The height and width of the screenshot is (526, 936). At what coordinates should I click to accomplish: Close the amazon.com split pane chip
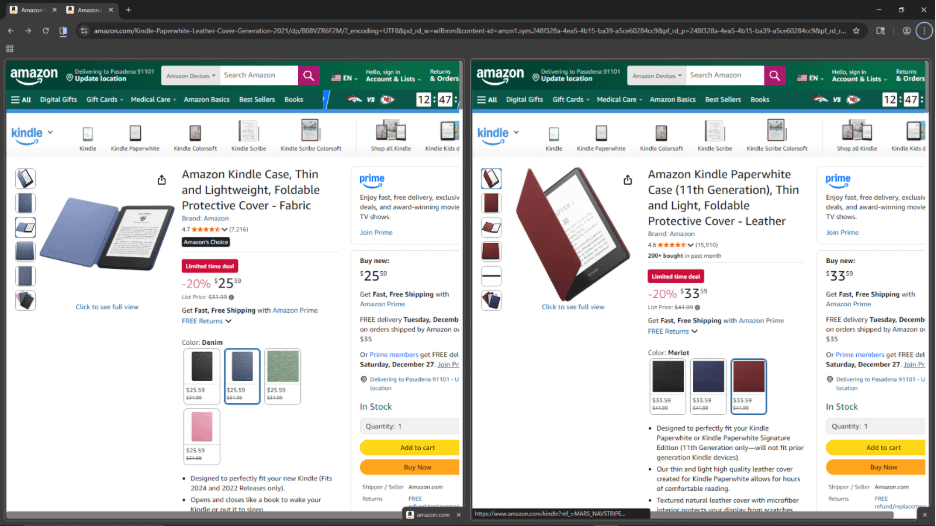pyautogui.click(x=458, y=515)
